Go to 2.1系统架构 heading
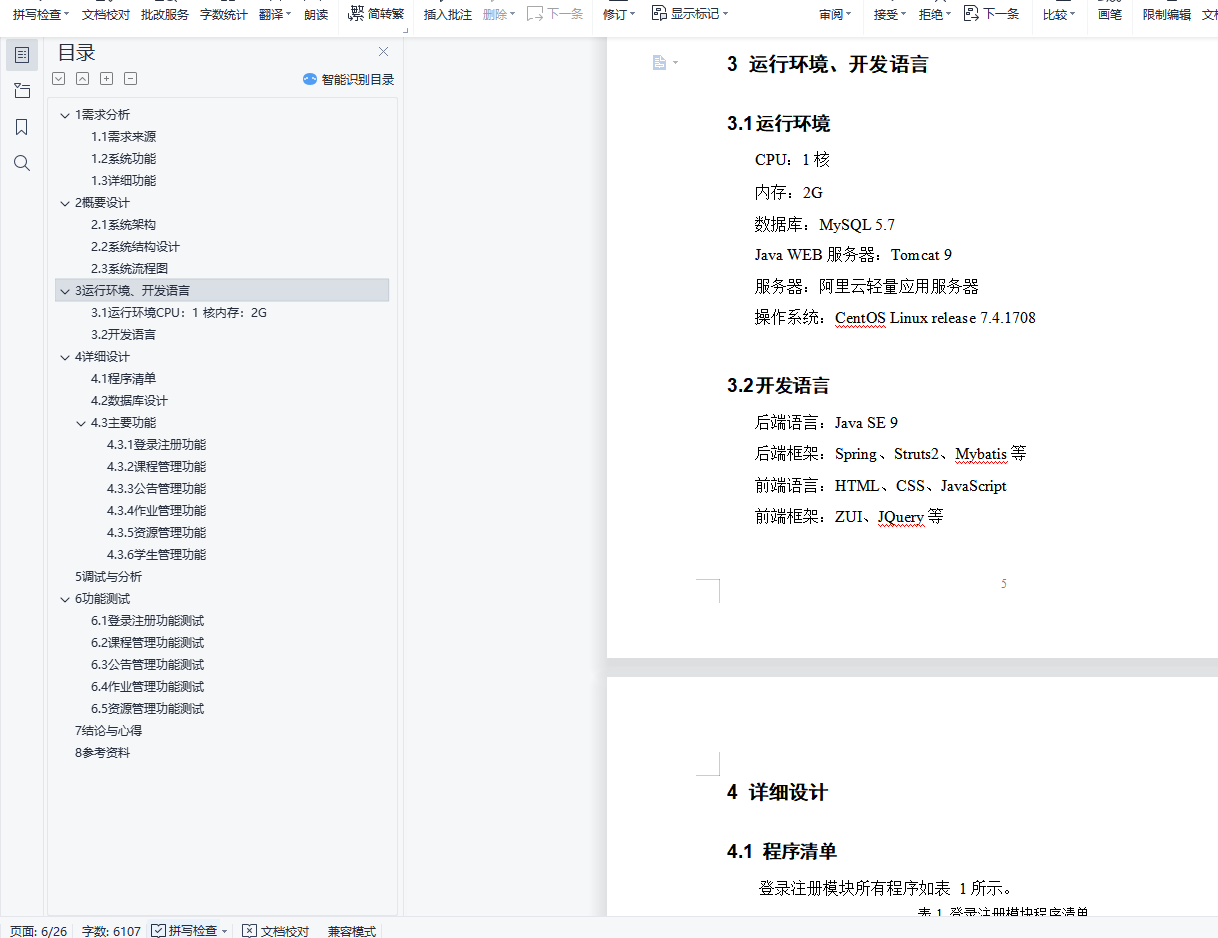This screenshot has height=938, width=1218. [x=123, y=225]
